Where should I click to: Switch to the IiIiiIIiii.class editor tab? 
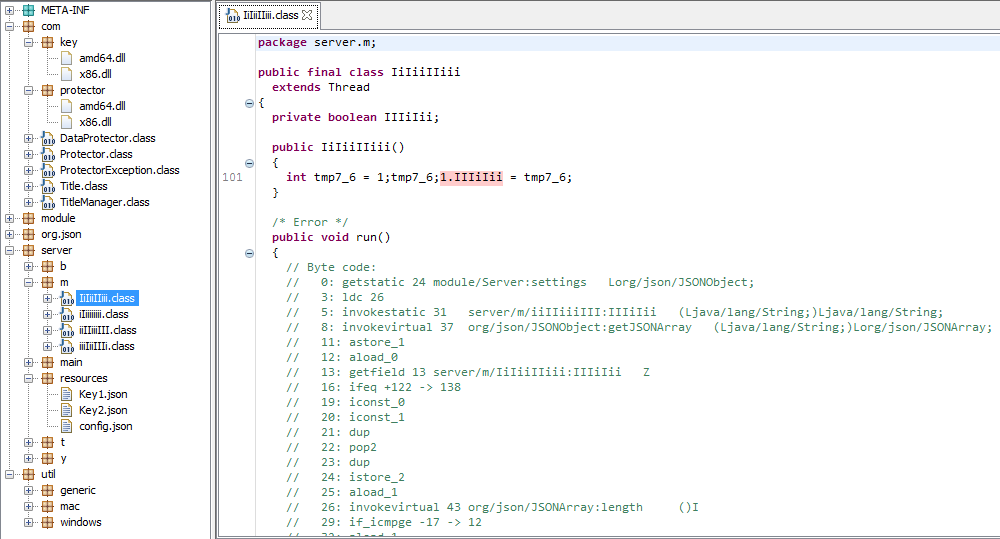(x=263, y=16)
